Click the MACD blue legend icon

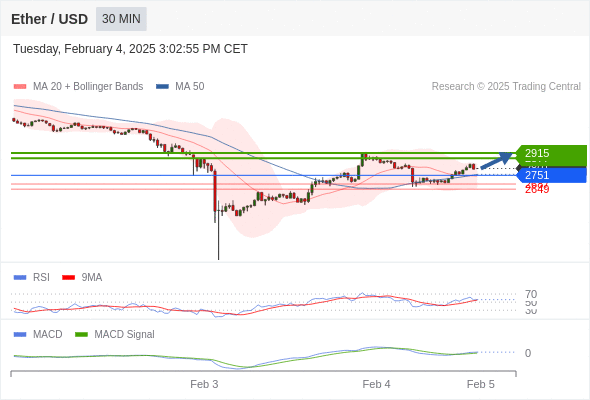tap(20, 335)
